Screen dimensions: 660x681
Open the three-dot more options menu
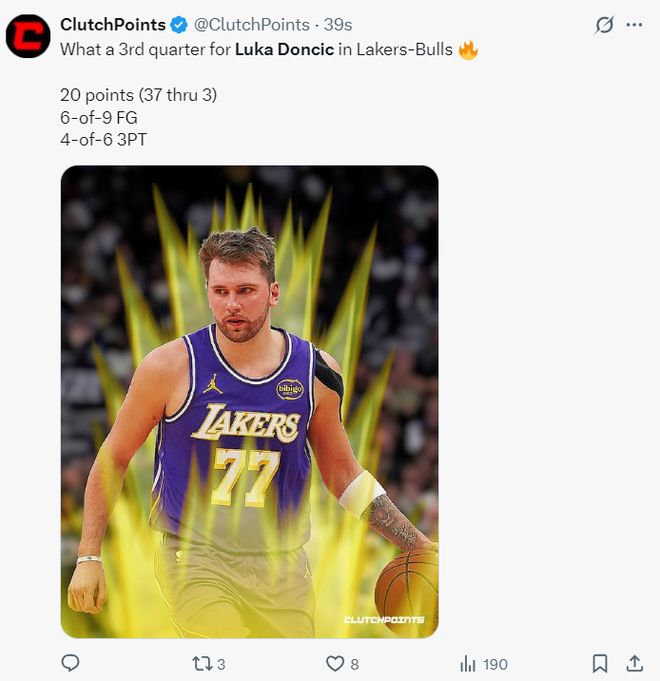634,25
